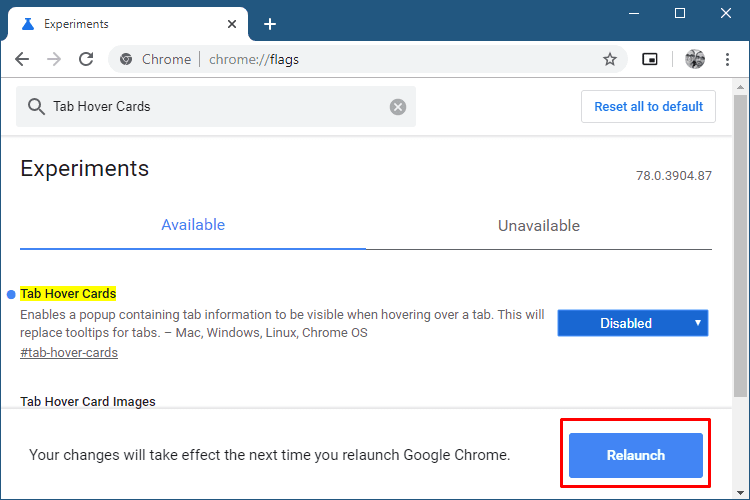Open the user profile avatar
Image resolution: width=750 pixels, height=500 pixels.
[695, 59]
